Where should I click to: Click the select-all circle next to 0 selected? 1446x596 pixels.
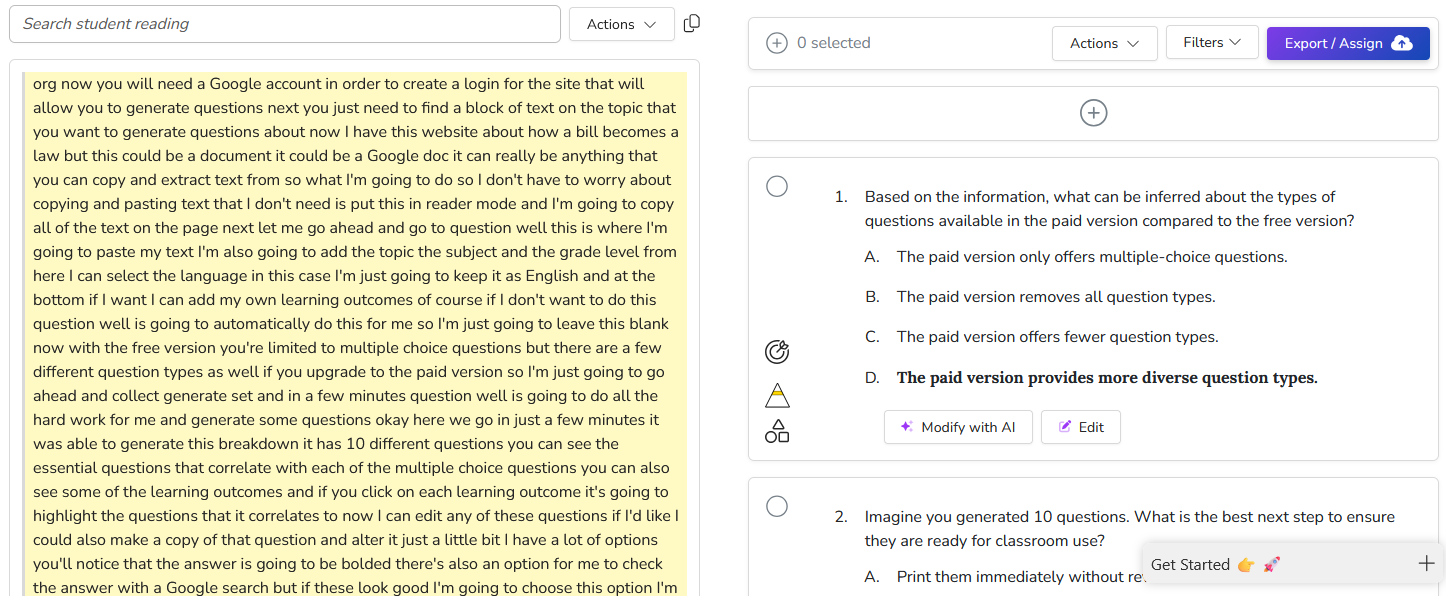pyautogui.click(x=776, y=43)
